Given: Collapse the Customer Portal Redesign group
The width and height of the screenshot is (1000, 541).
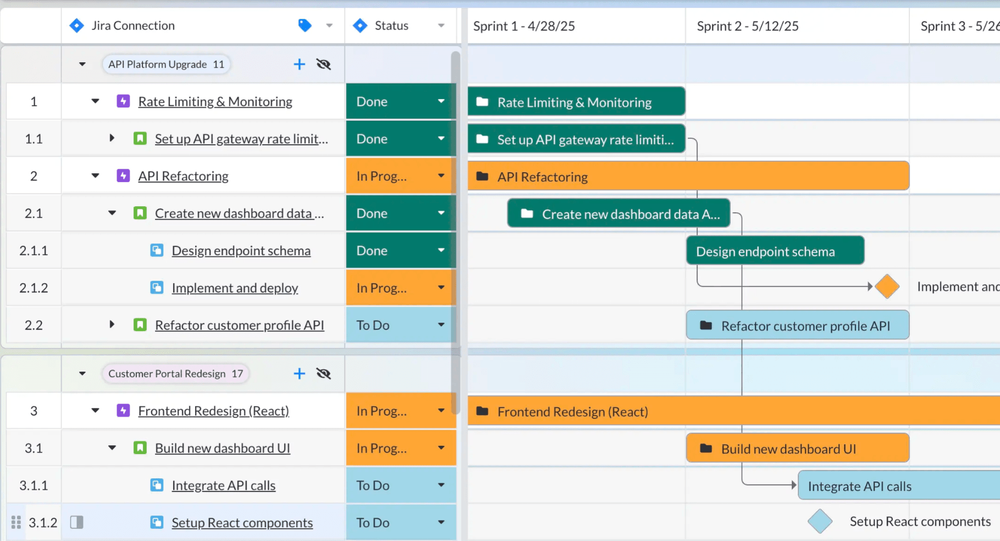Looking at the screenshot, I should tap(82, 373).
